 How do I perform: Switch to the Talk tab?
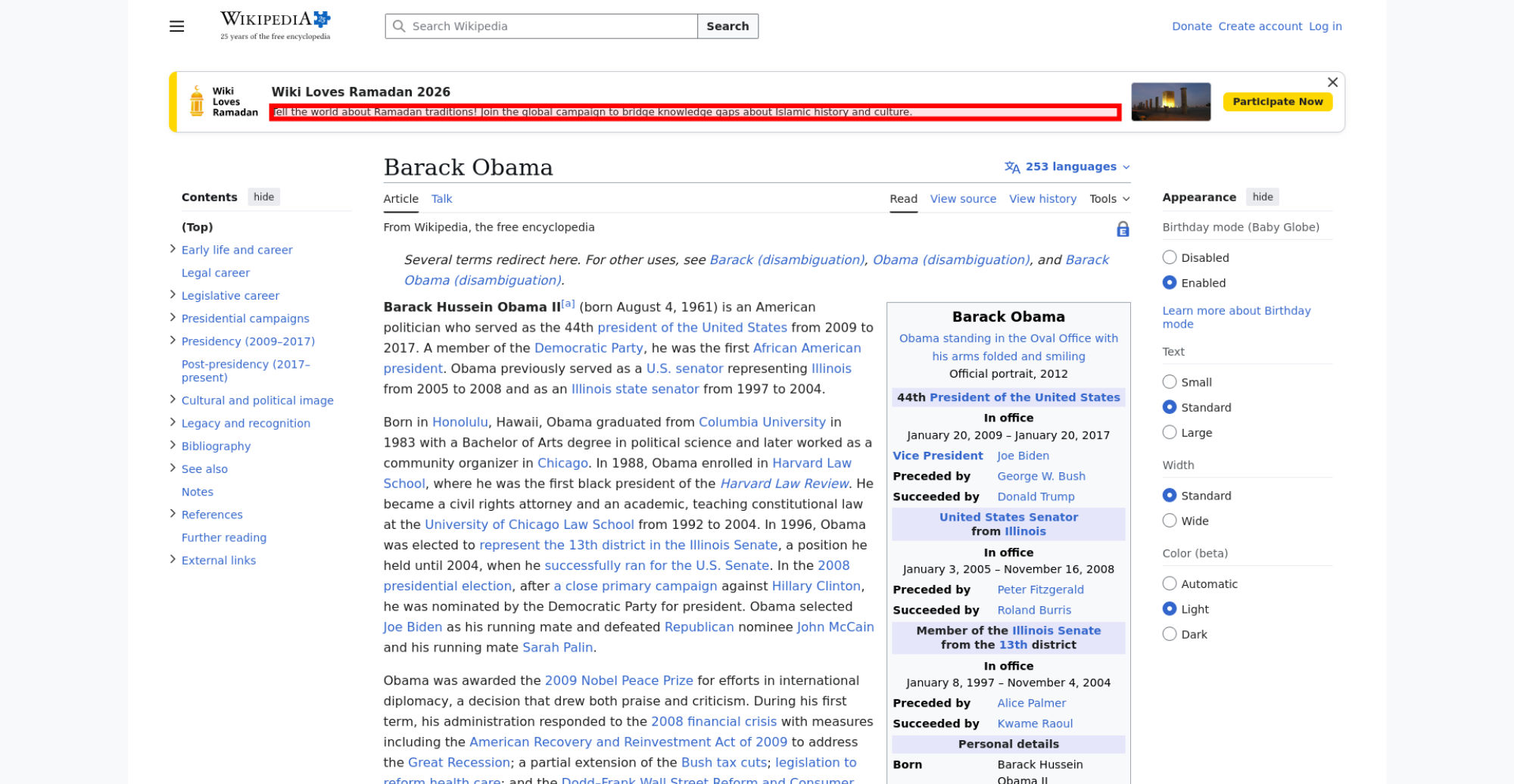click(441, 199)
